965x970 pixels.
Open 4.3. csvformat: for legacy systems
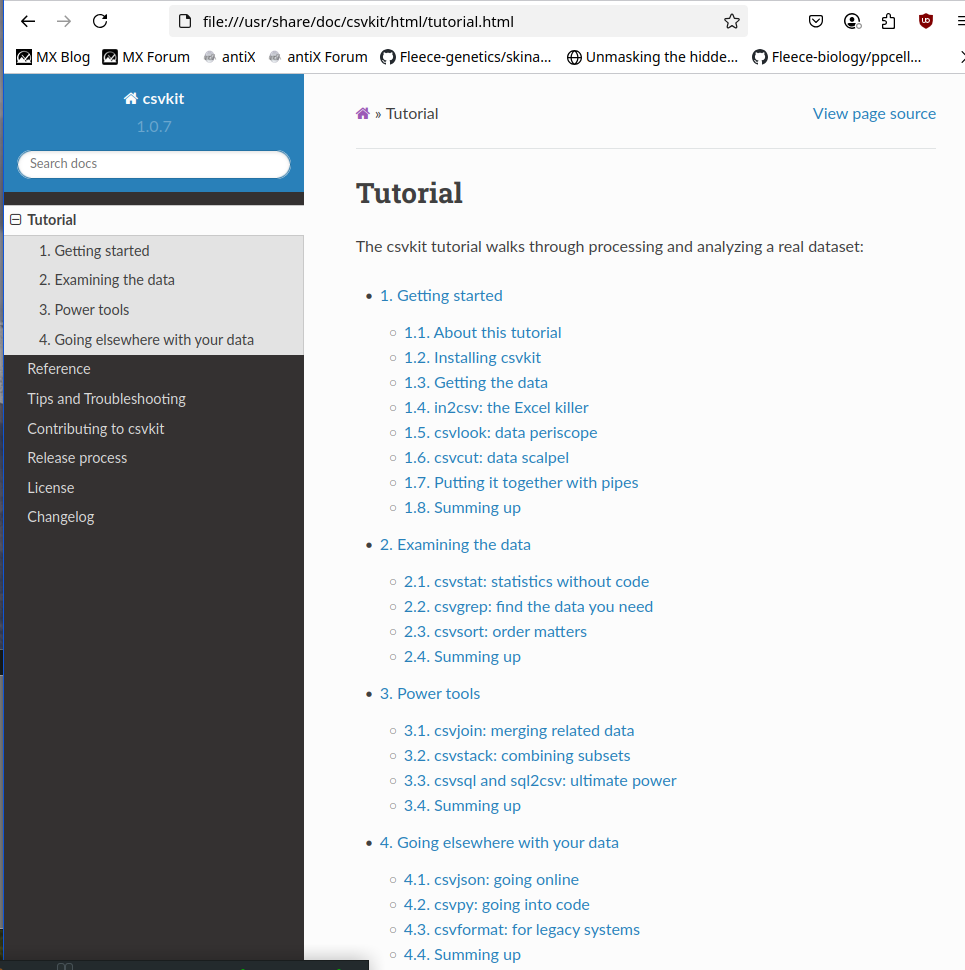(521, 930)
